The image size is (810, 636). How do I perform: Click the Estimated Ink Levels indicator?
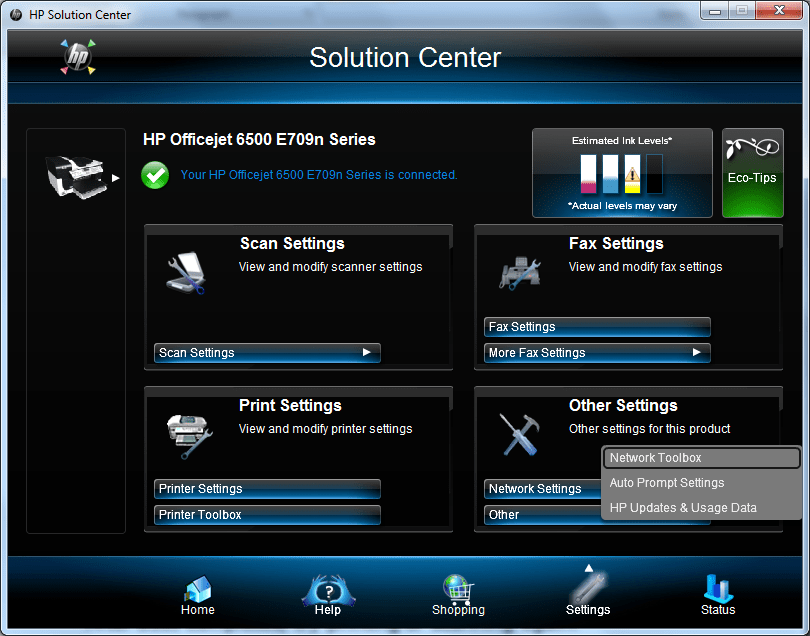[621, 172]
